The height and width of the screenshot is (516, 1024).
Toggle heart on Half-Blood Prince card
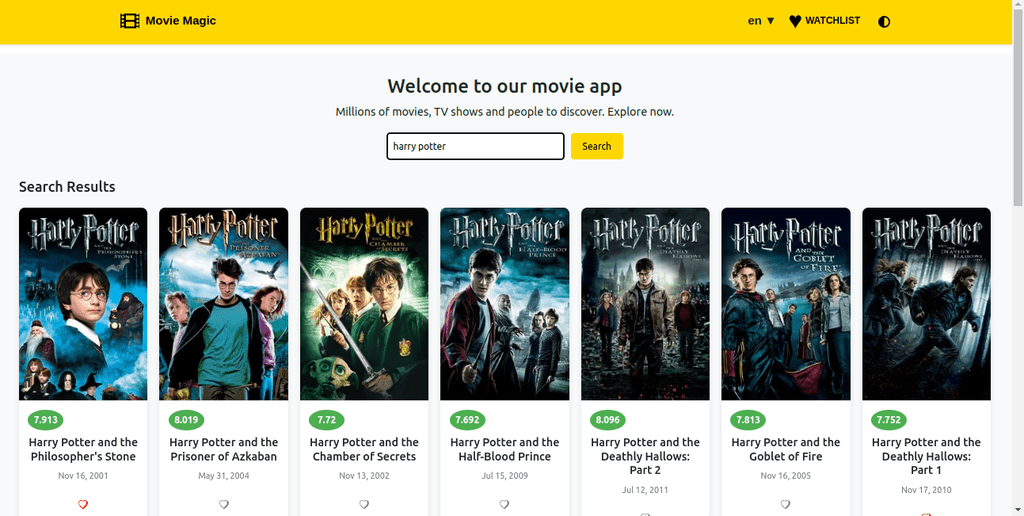[x=504, y=504]
